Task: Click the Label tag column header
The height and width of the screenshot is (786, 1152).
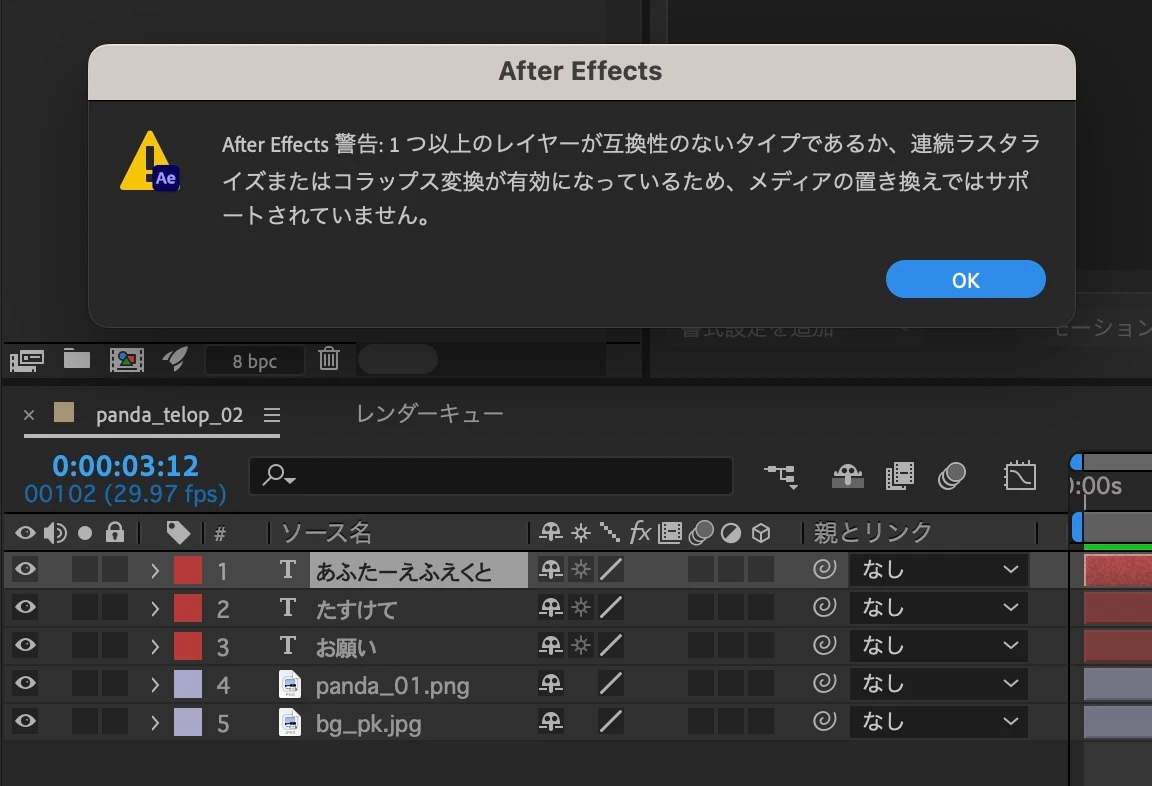Action: point(179,533)
